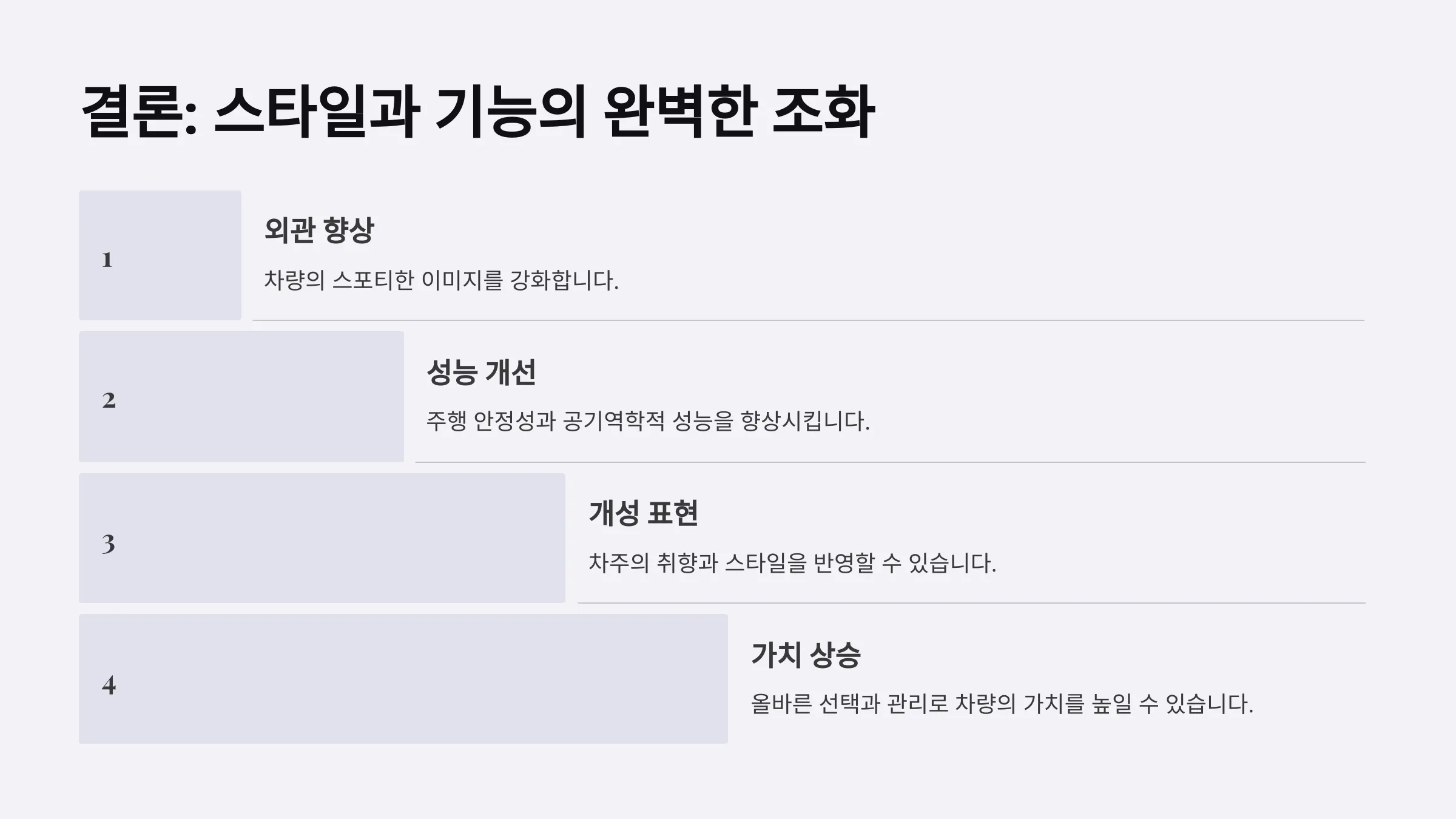Click the numeral 3 in the third box
This screenshot has width=1456, height=819.
(x=108, y=544)
